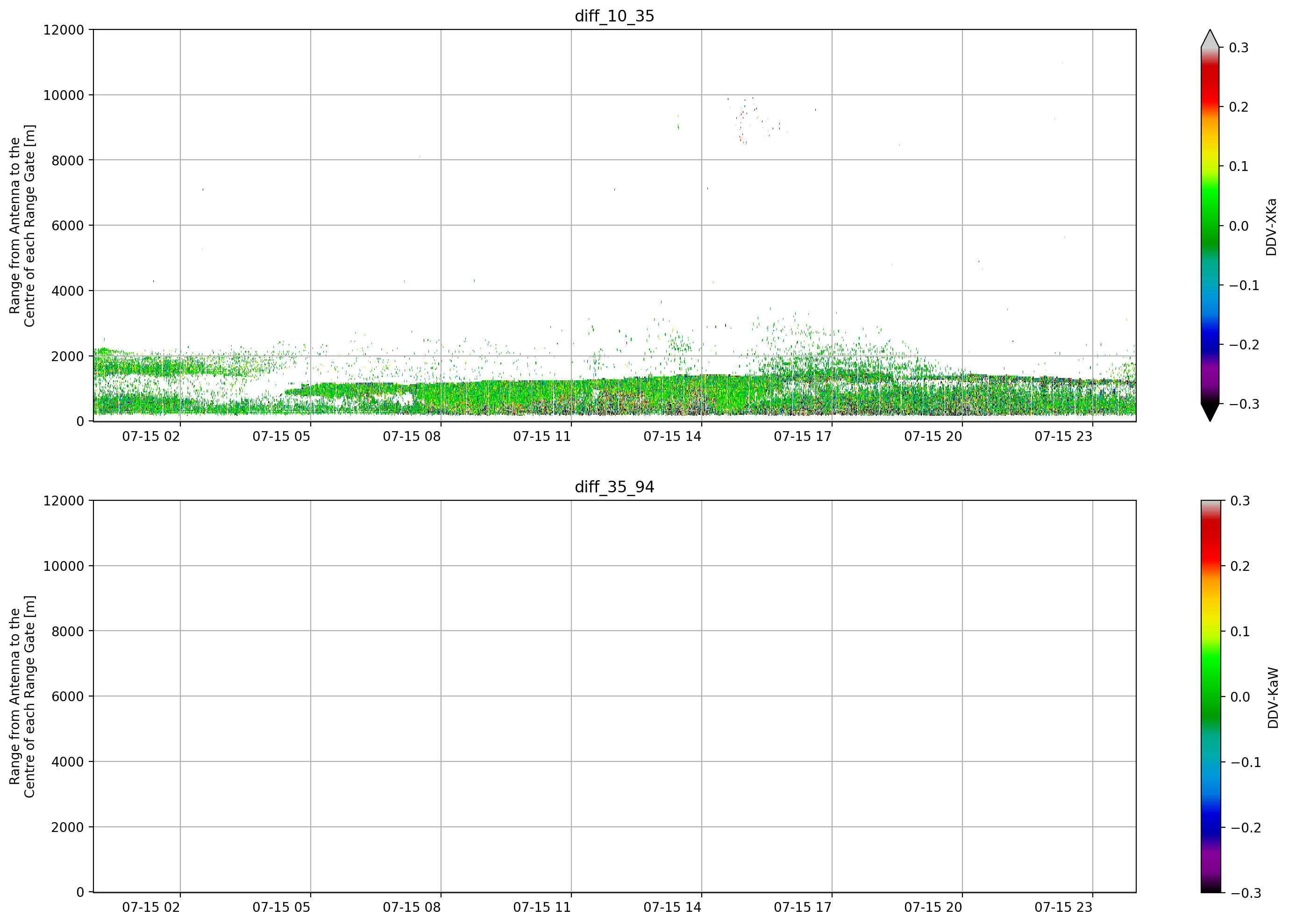1289x924 pixels.
Task: Click the 0.0 tick on the top colorbar
Action: 1239,226
